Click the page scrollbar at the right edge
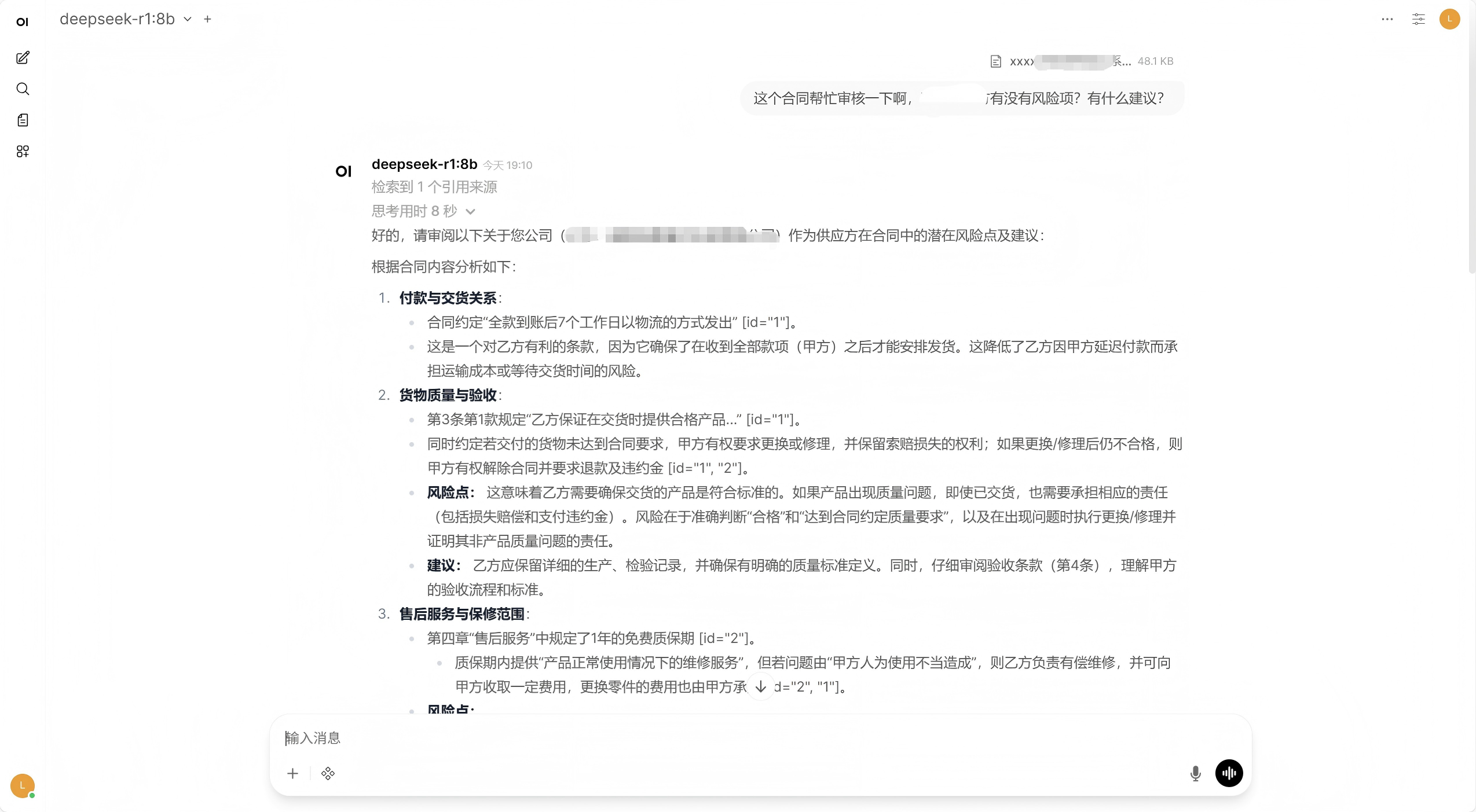Screen dimensions: 1476x812 click(1471, 139)
